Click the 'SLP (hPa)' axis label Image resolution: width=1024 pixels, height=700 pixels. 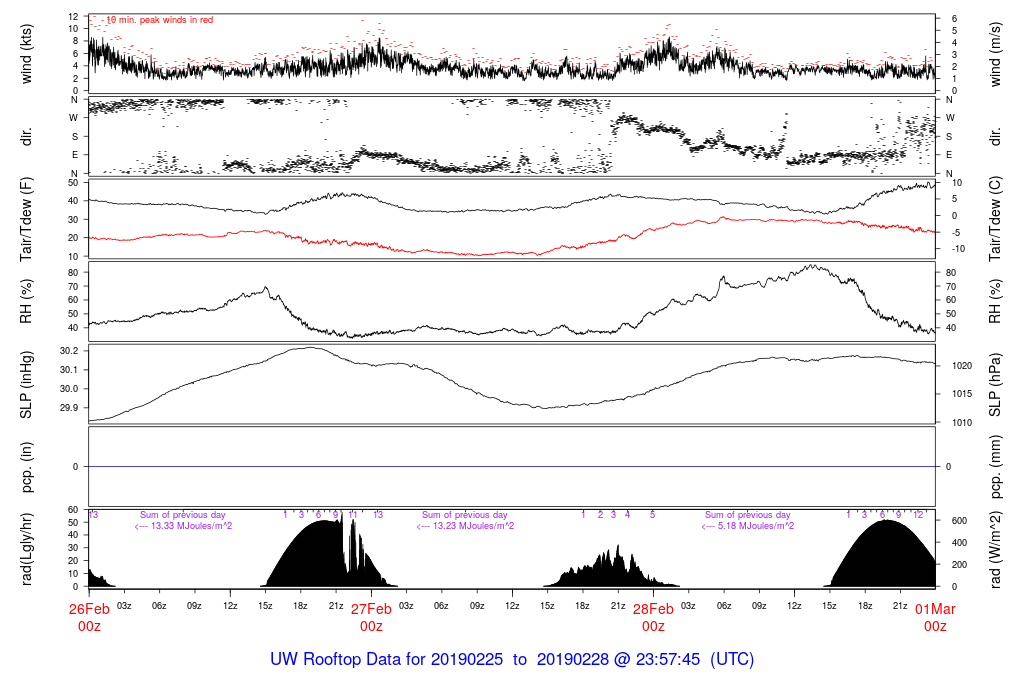click(995, 385)
